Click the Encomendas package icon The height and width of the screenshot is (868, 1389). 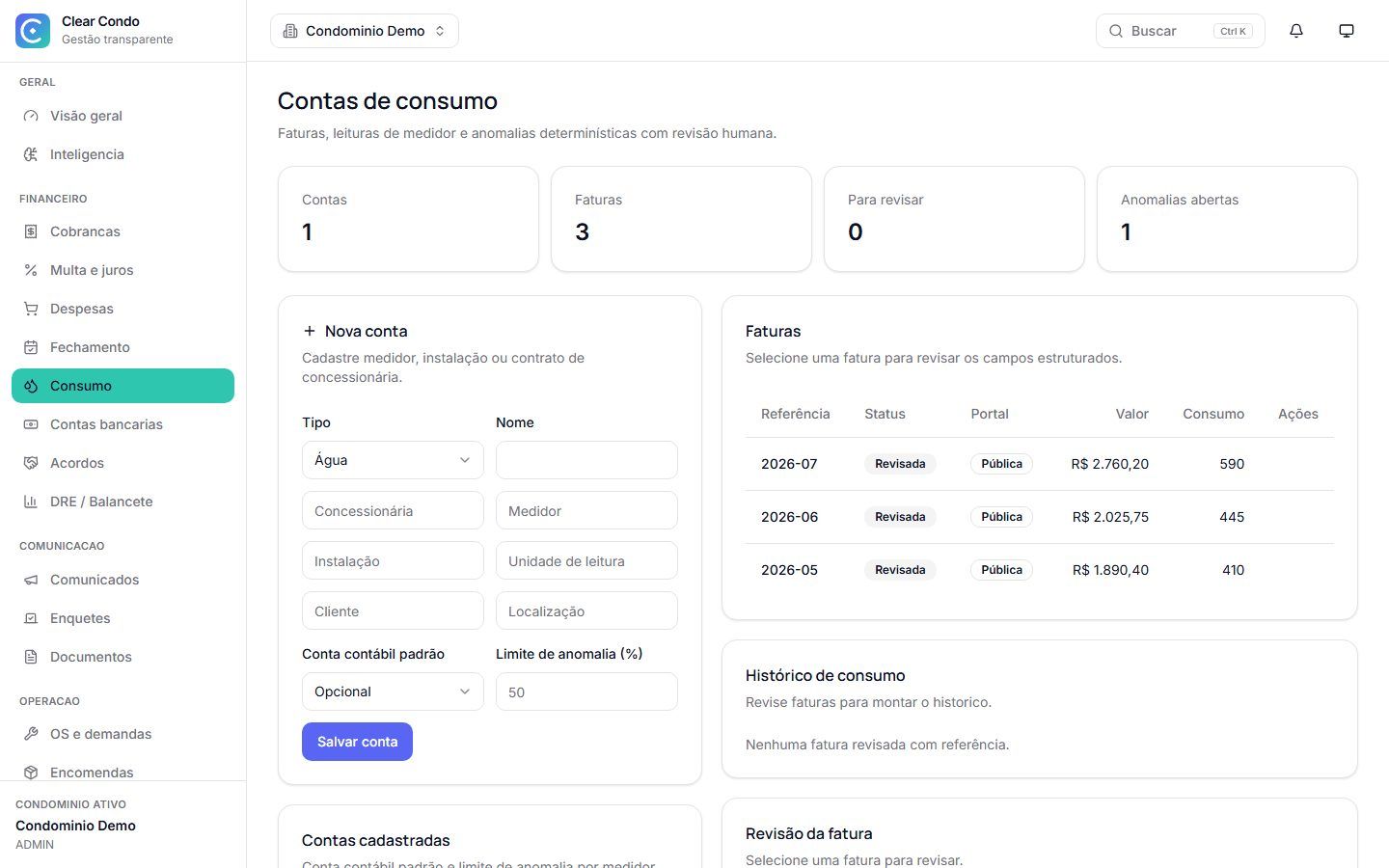click(31, 773)
